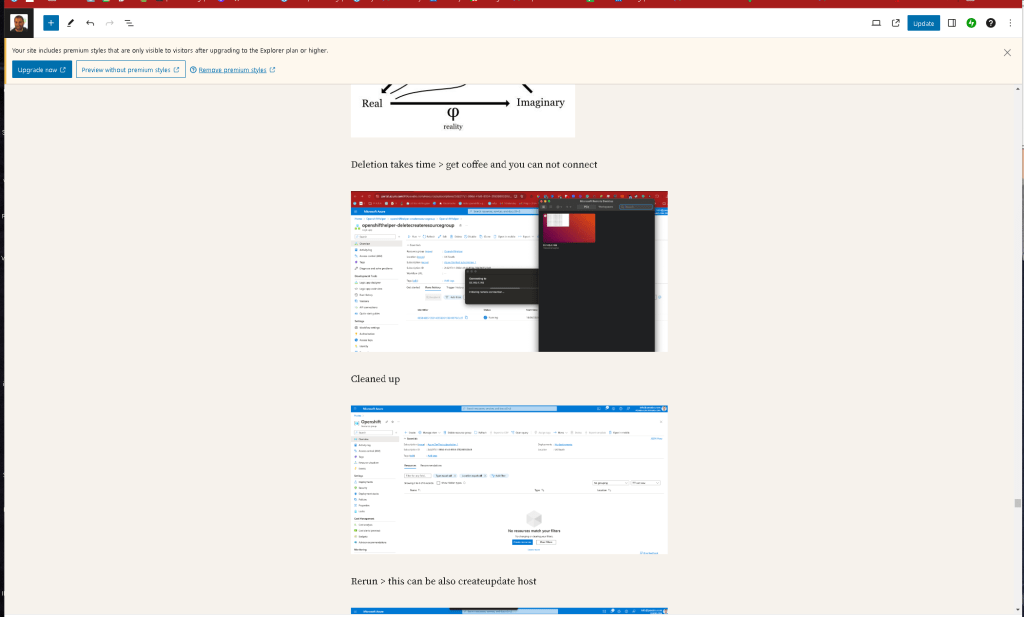Select the Tools pencil icon
Image resolution: width=1024 pixels, height=617 pixels.
71,23
